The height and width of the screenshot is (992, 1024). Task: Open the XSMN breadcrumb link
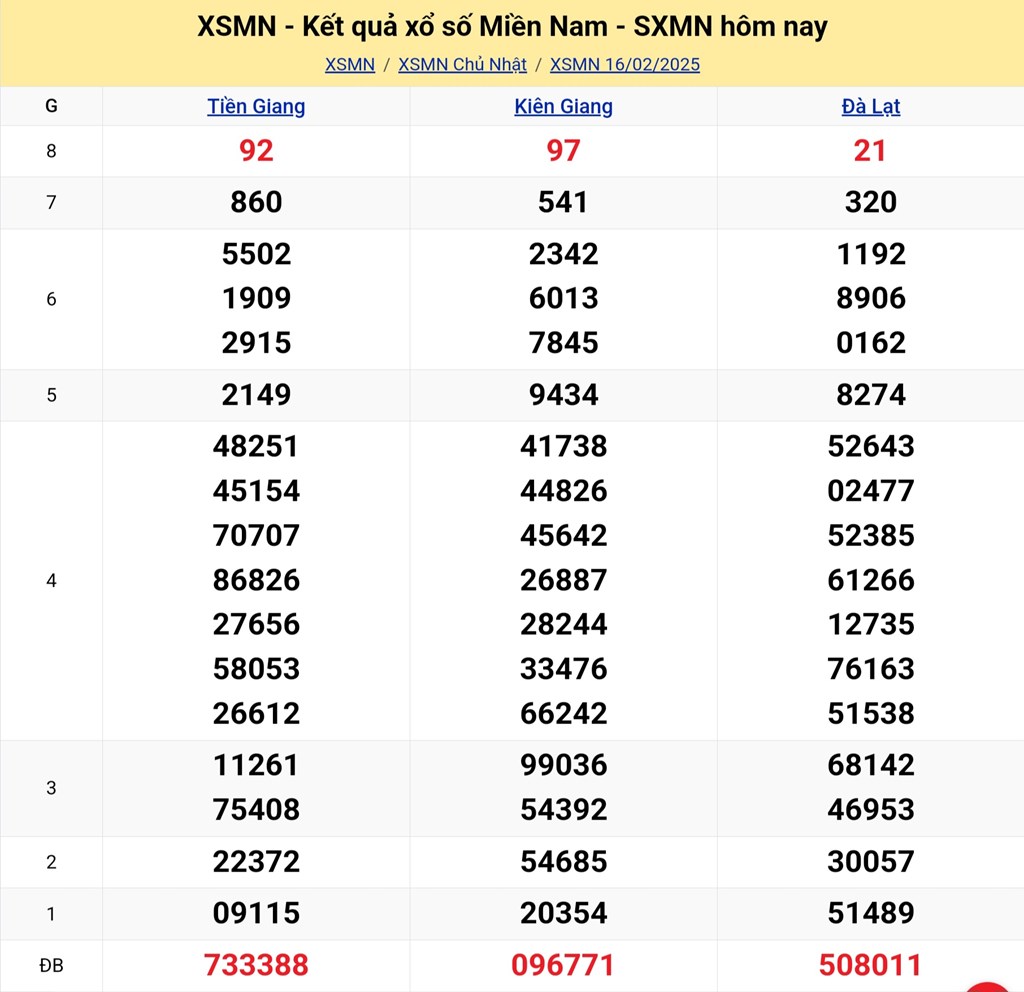350,65
